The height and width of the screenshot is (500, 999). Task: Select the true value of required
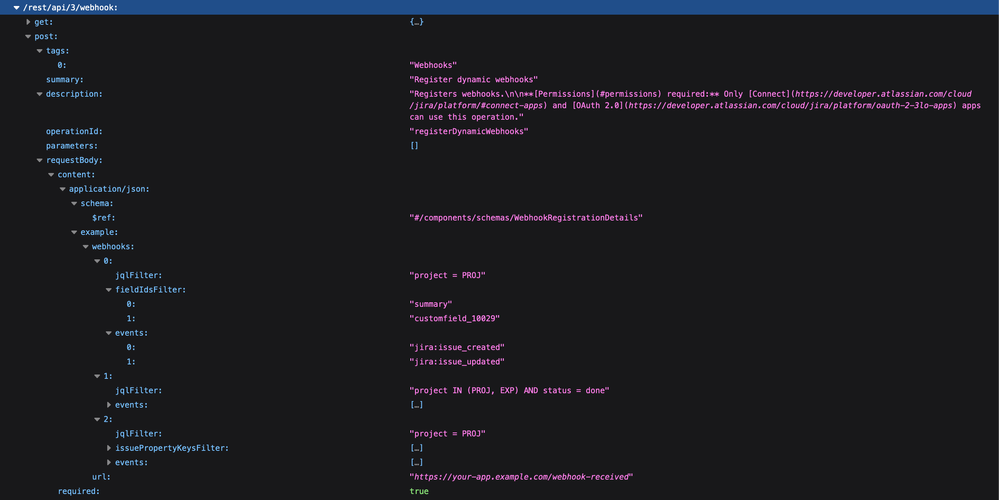point(419,492)
